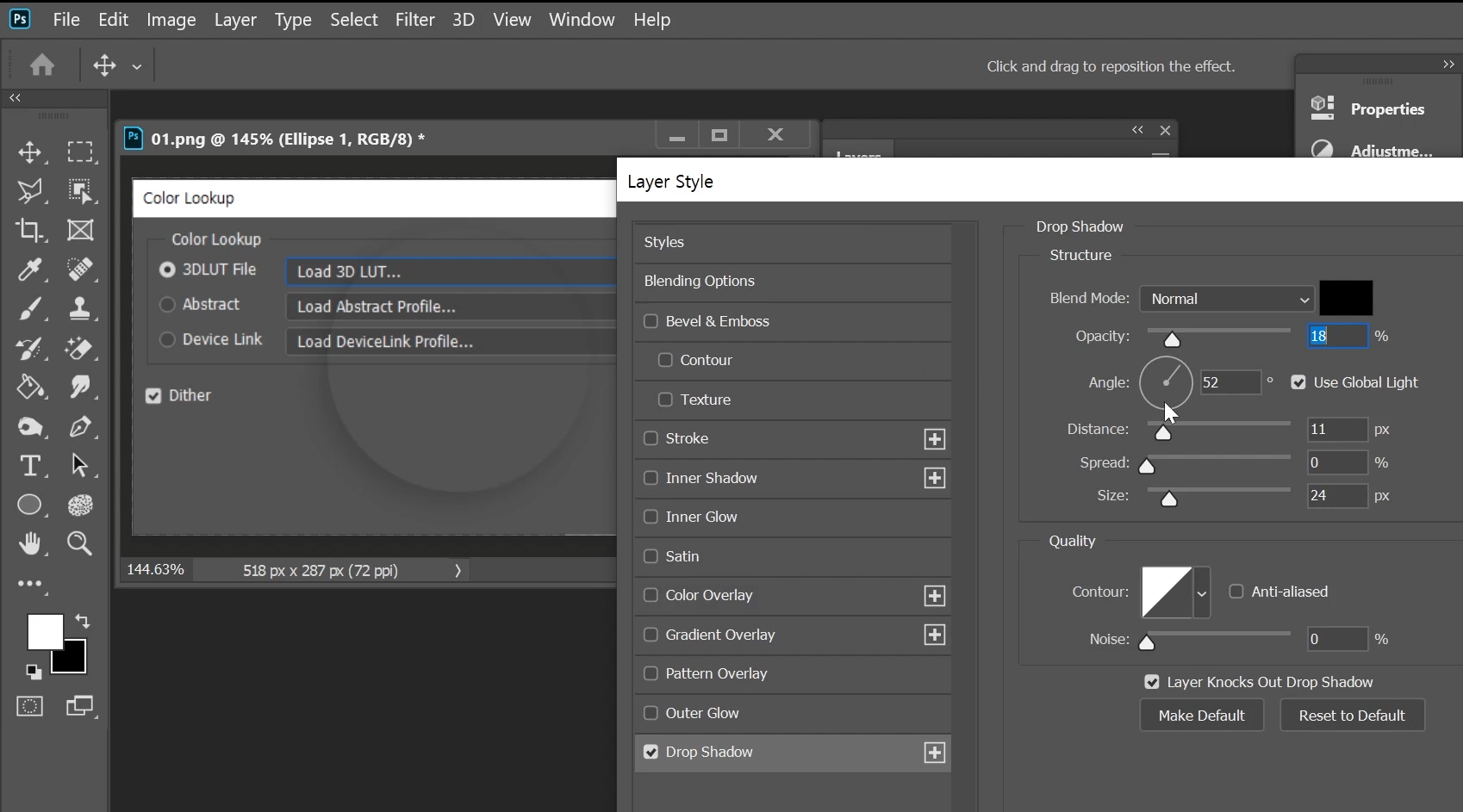Screen dimensions: 1463x812
Task: Select the History Brush tool
Action: point(30,348)
